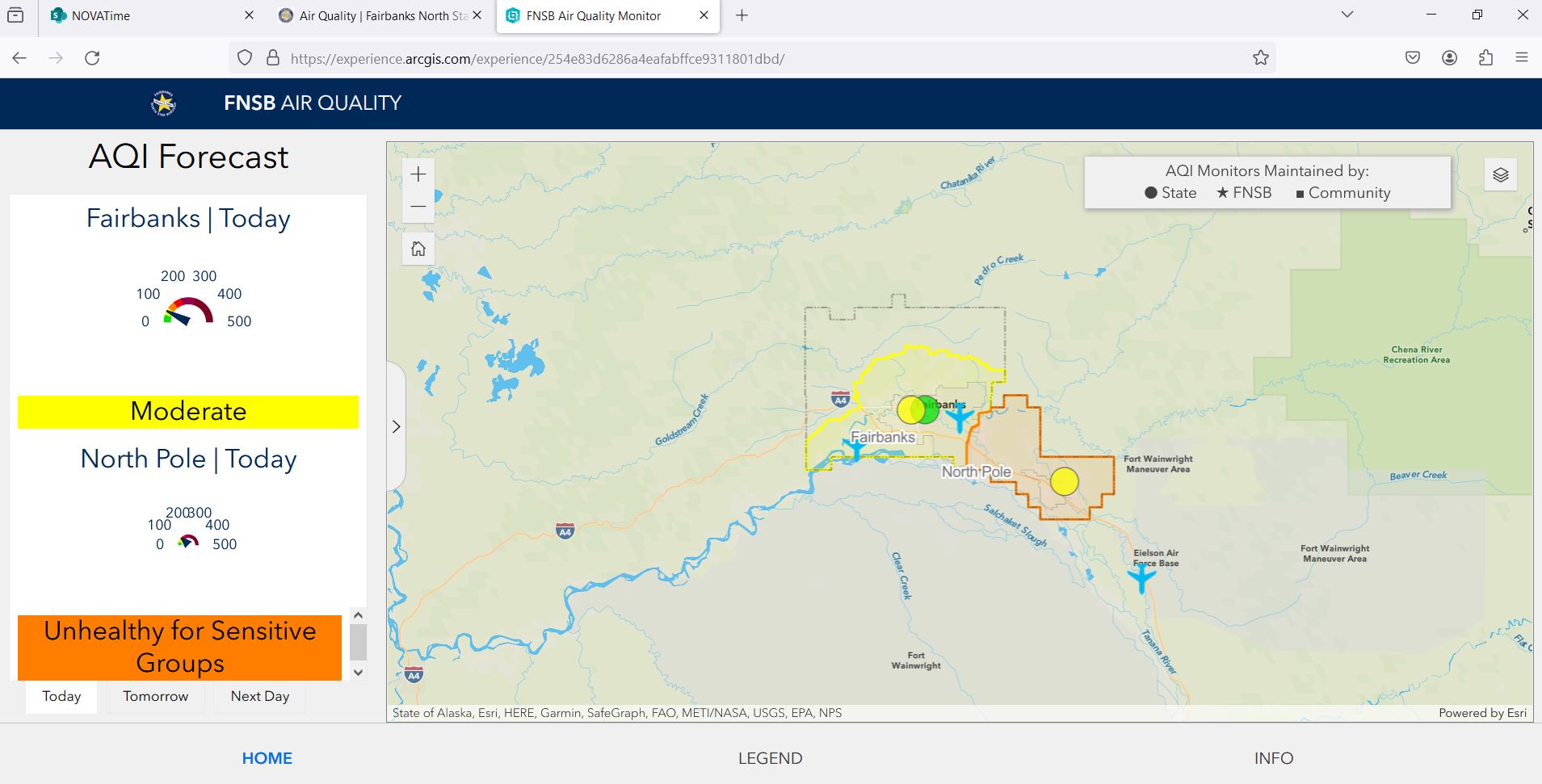This screenshot has width=1542, height=784.
Task: Click the yellow Fairbanks monitor circle
Action: [910, 410]
